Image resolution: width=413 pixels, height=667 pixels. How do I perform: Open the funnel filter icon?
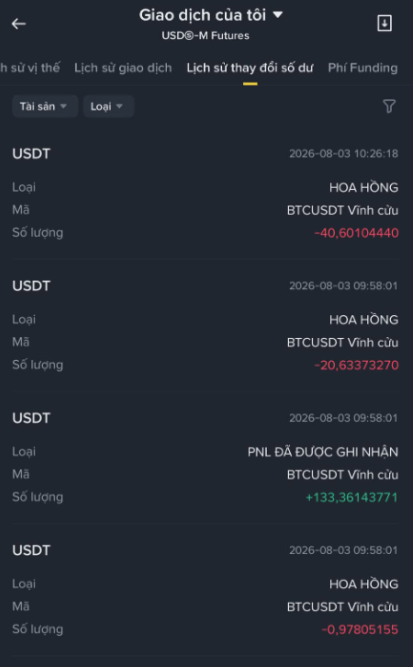coord(389,106)
